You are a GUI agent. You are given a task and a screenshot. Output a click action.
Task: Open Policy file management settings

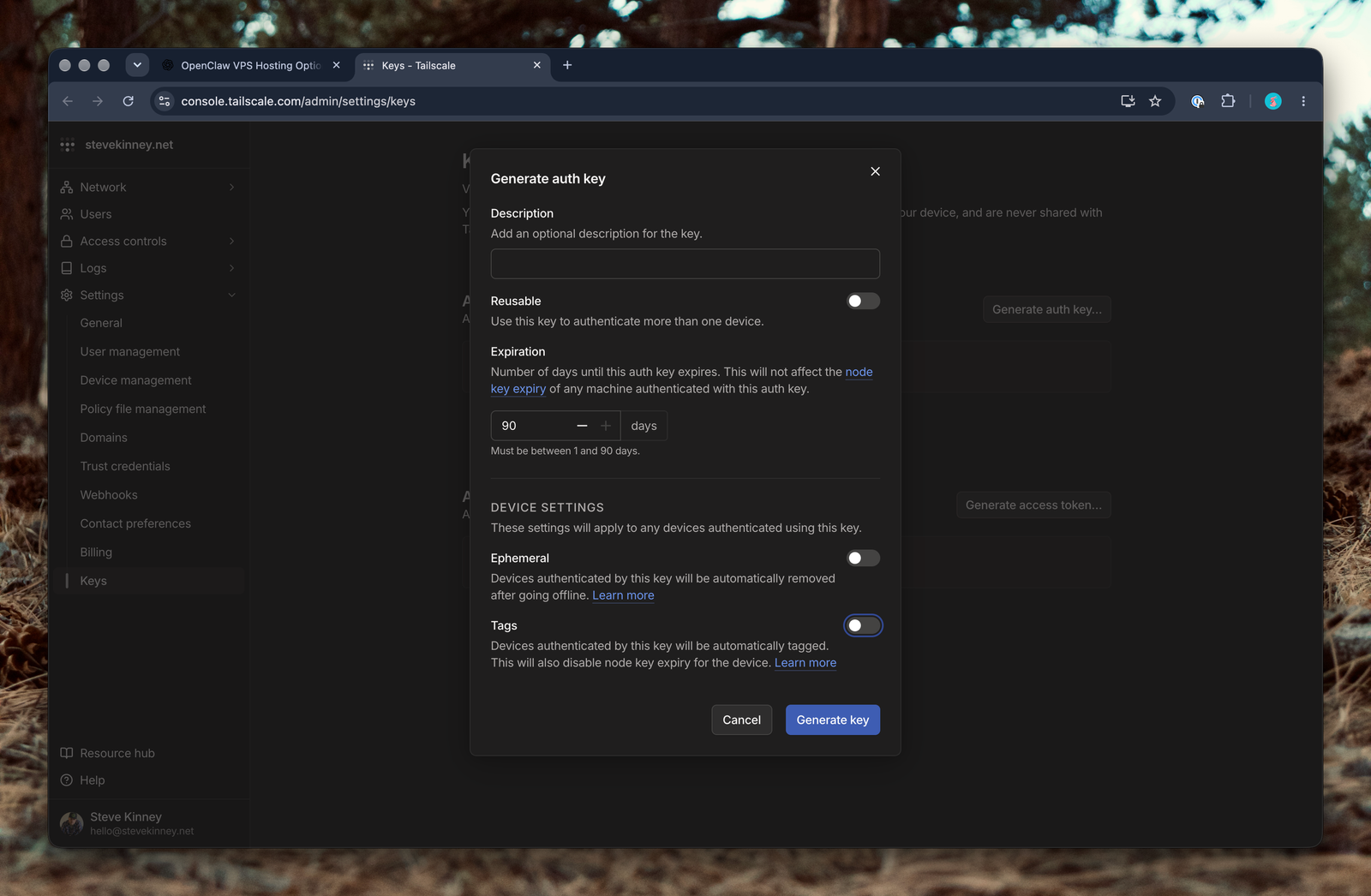pos(143,409)
